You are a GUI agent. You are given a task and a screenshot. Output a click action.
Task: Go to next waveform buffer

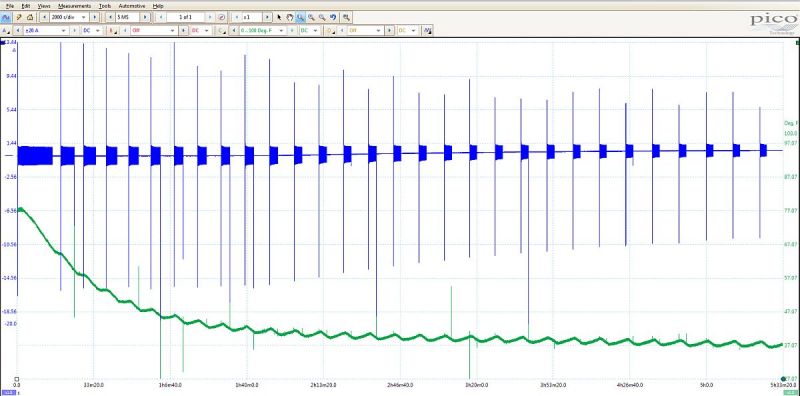[x=210, y=17]
